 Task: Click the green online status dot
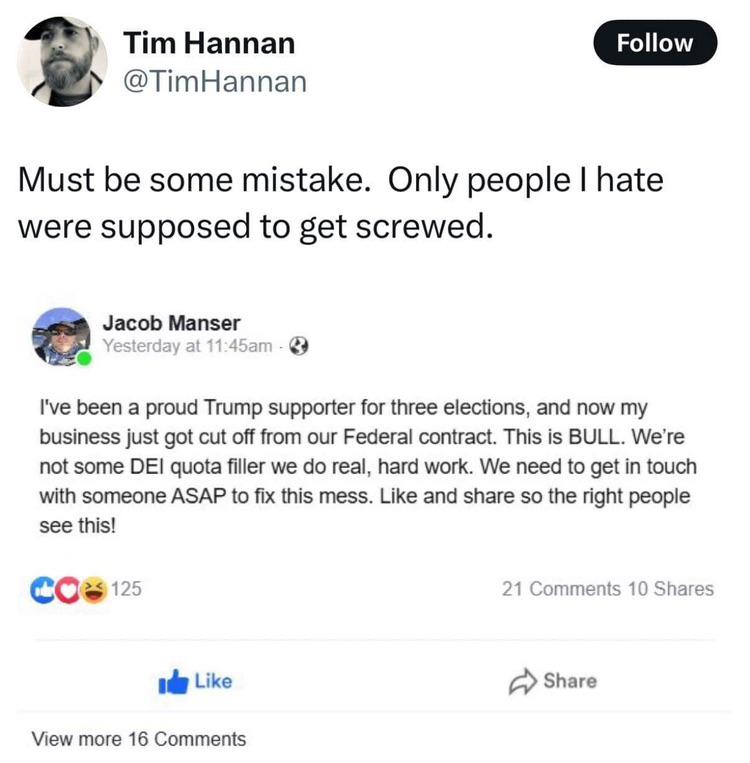coord(84,359)
